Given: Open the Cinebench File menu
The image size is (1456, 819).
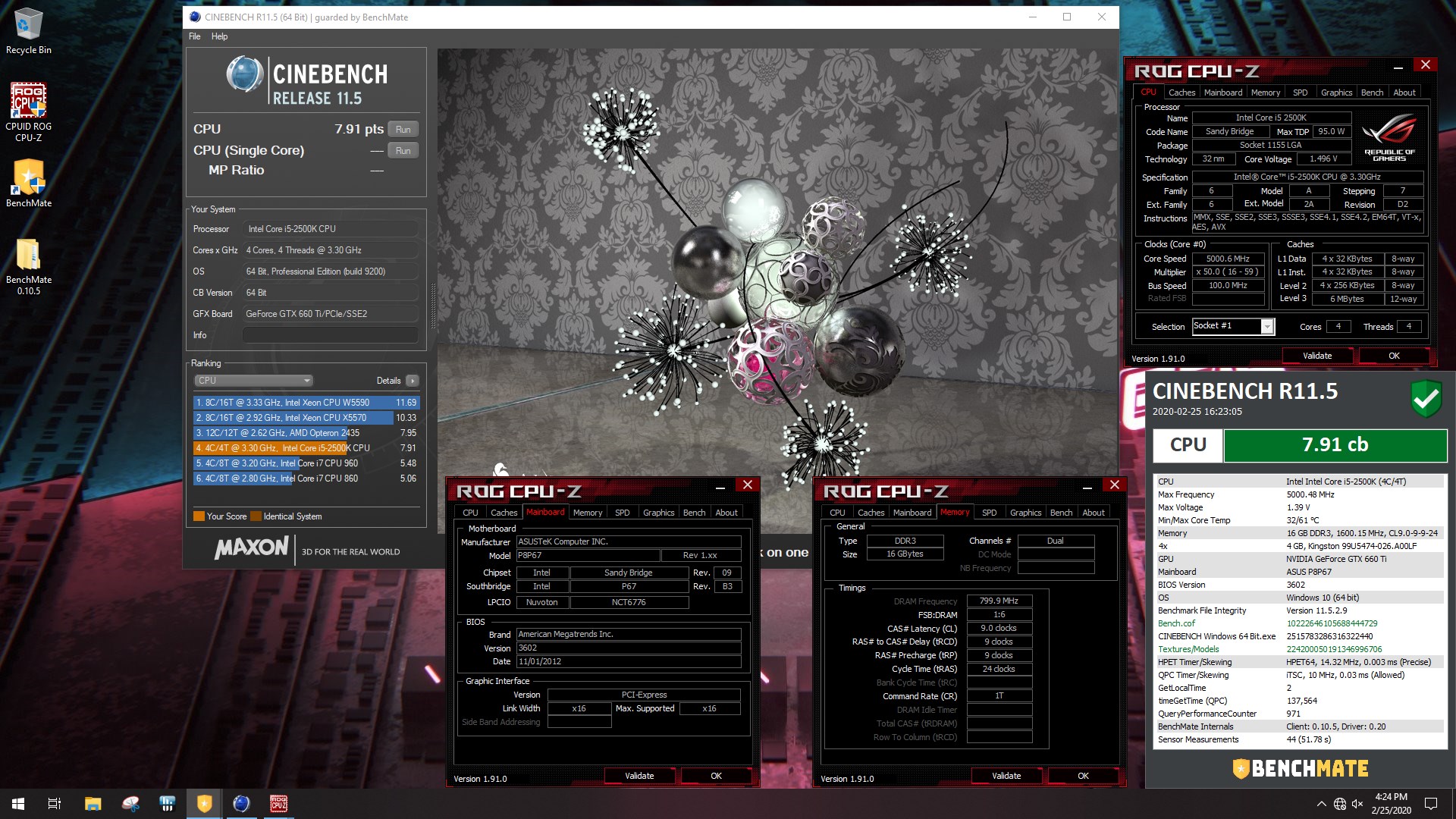Looking at the screenshot, I should point(195,36).
